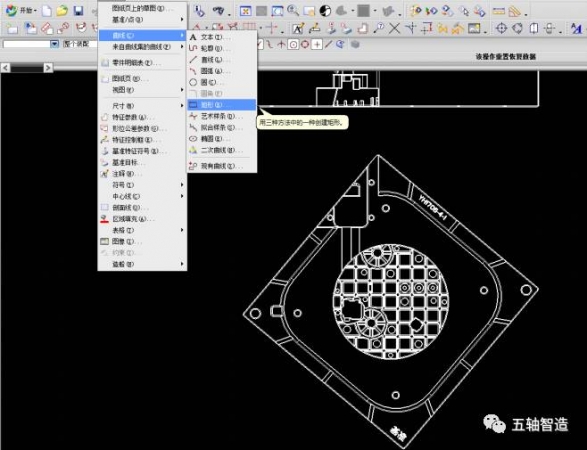Image resolution: width=587 pixels, height=450 pixels.
Task: Open 剖面线 crosshatch menu item
Action: (142, 207)
